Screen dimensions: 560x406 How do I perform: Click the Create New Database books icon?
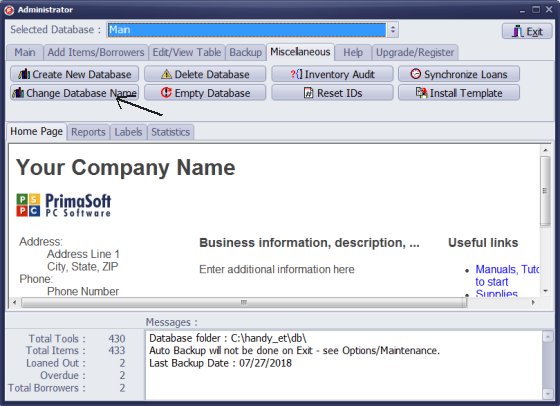24,74
